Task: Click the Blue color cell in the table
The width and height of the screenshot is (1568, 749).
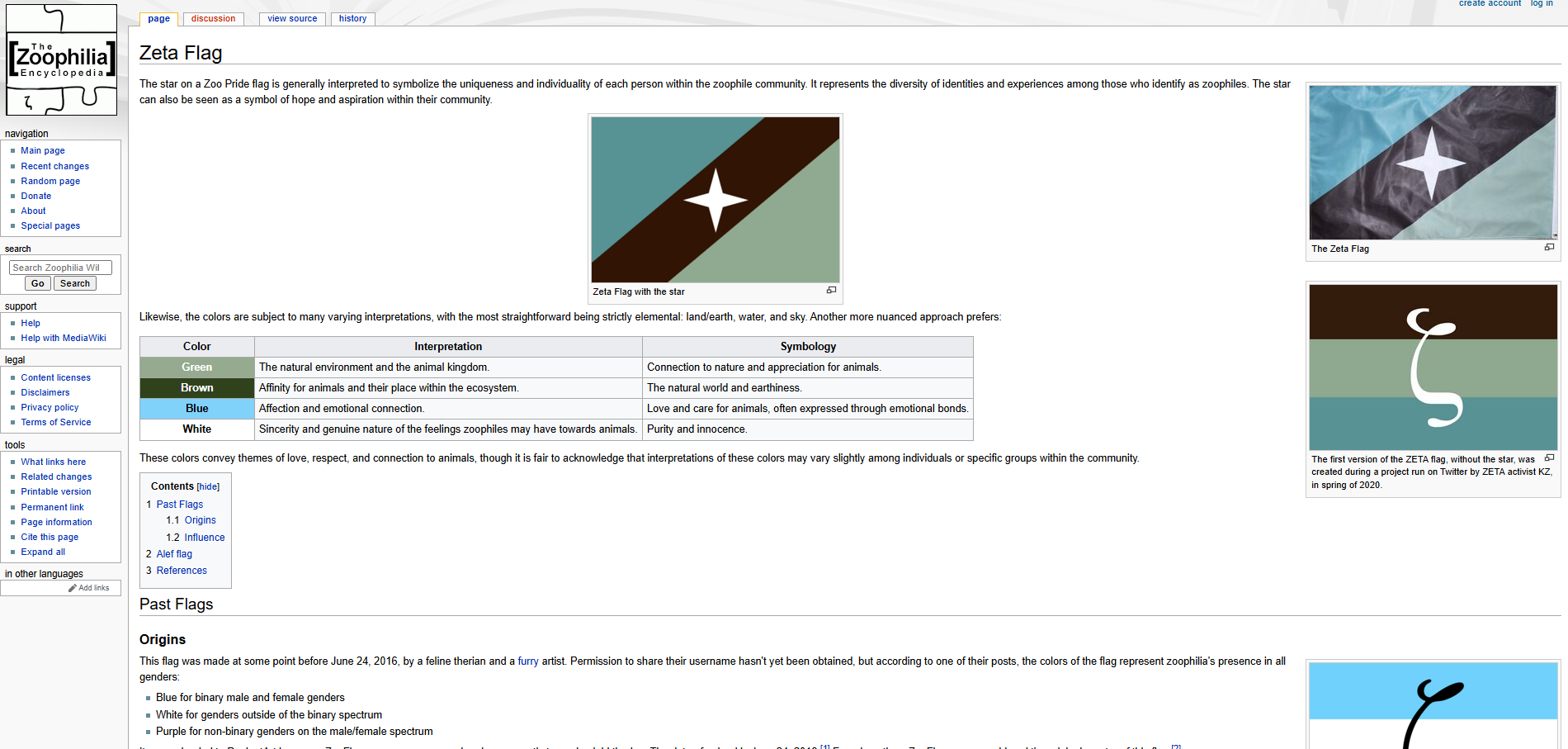Action: coord(197,409)
